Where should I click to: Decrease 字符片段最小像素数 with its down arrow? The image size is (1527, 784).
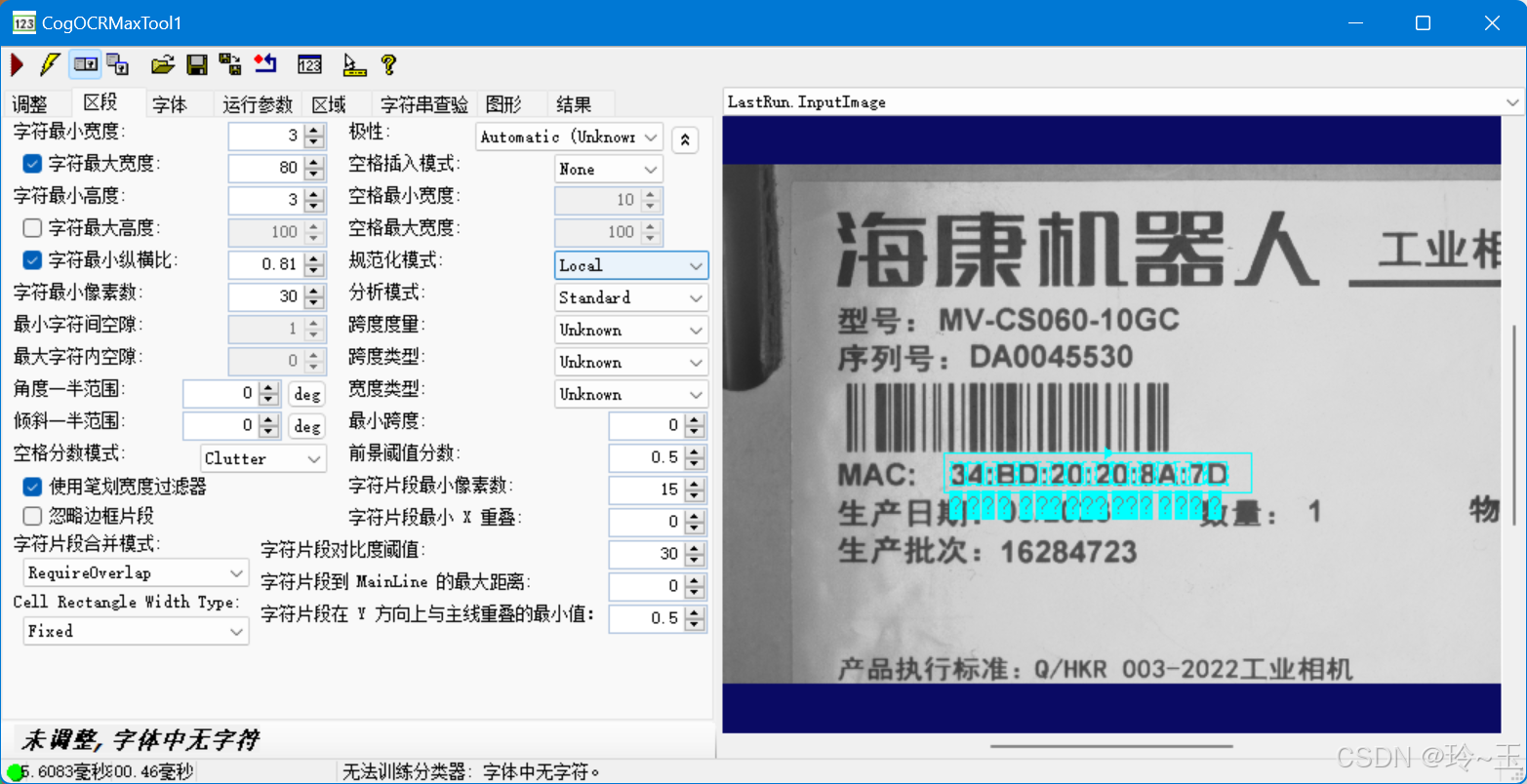point(694,495)
